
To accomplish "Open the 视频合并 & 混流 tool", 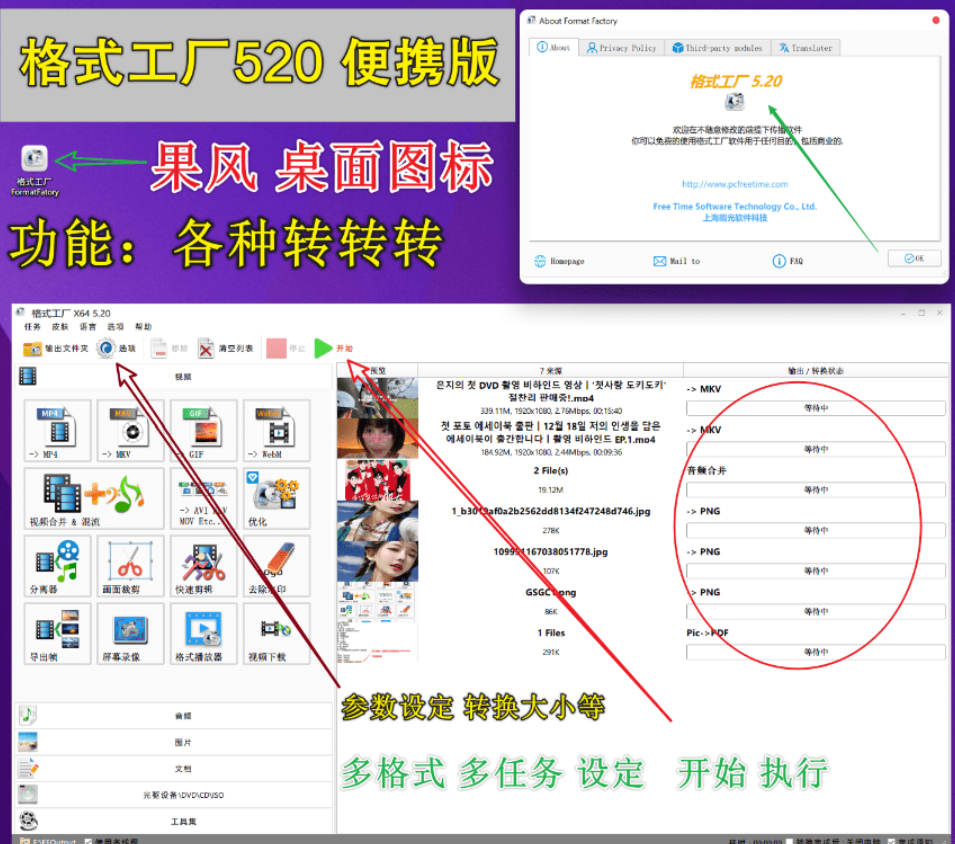I will tap(94, 498).
